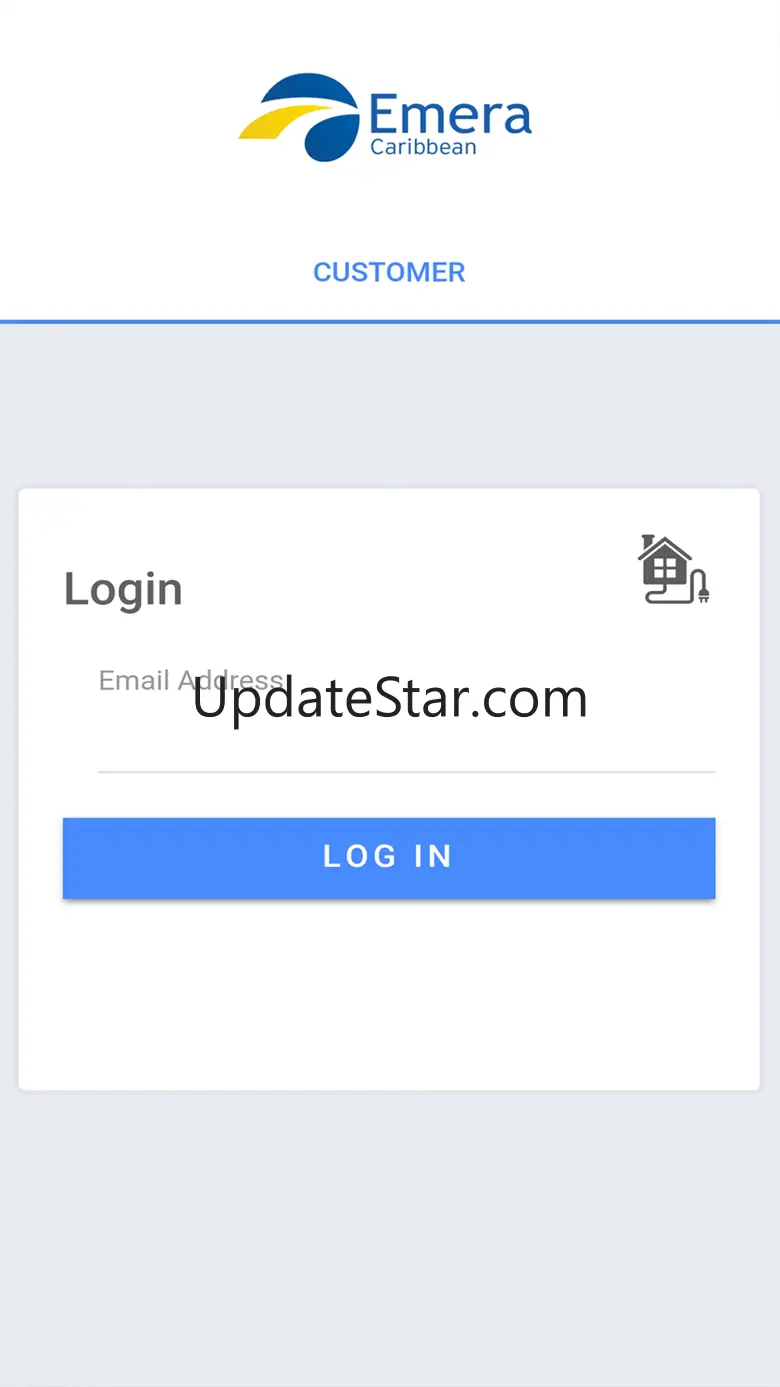Click gray area above the login card
Image resolution: width=780 pixels, height=1387 pixels.
(390, 405)
